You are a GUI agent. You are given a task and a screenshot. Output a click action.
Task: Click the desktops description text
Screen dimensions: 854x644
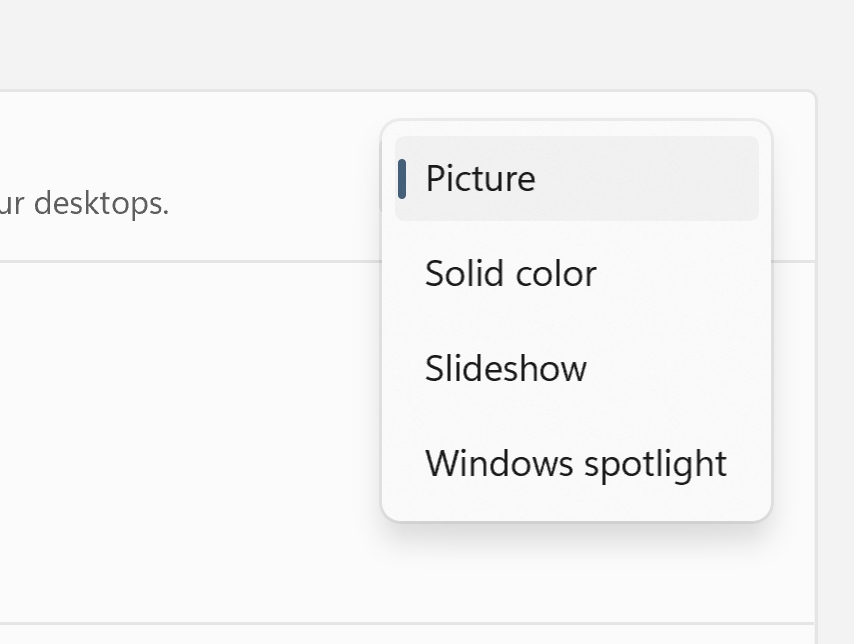pyautogui.click(x=85, y=204)
